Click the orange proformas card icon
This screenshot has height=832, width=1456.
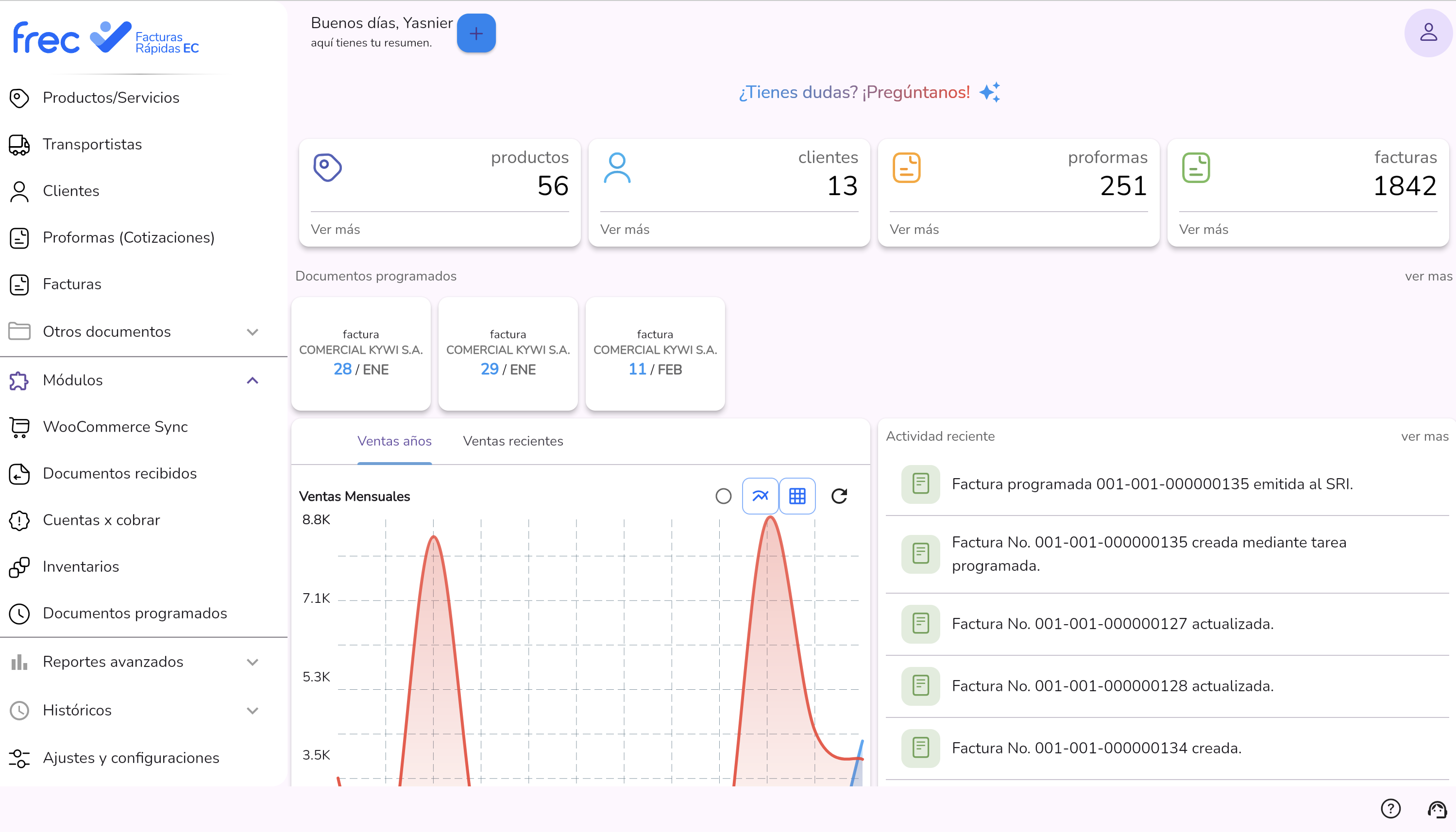906,167
